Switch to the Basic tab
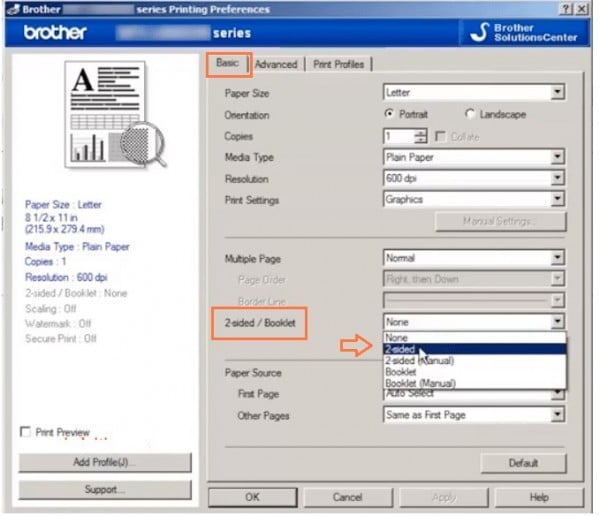The image size is (600, 516). click(227, 63)
